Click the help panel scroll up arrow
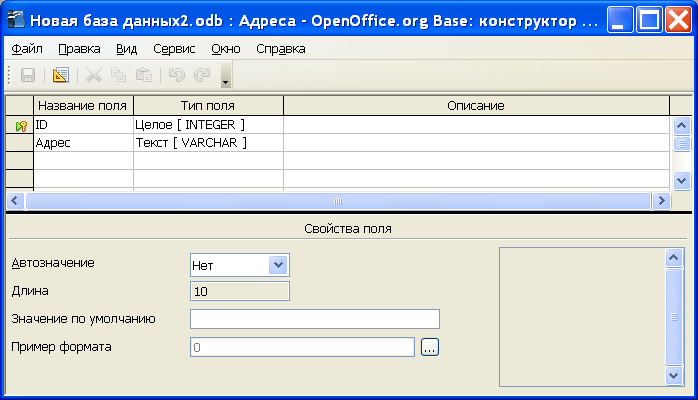The width and height of the screenshot is (698, 400). (674, 258)
